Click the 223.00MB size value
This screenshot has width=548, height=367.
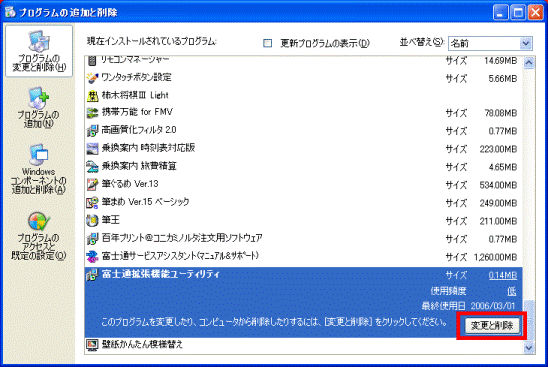[x=498, y=149]
